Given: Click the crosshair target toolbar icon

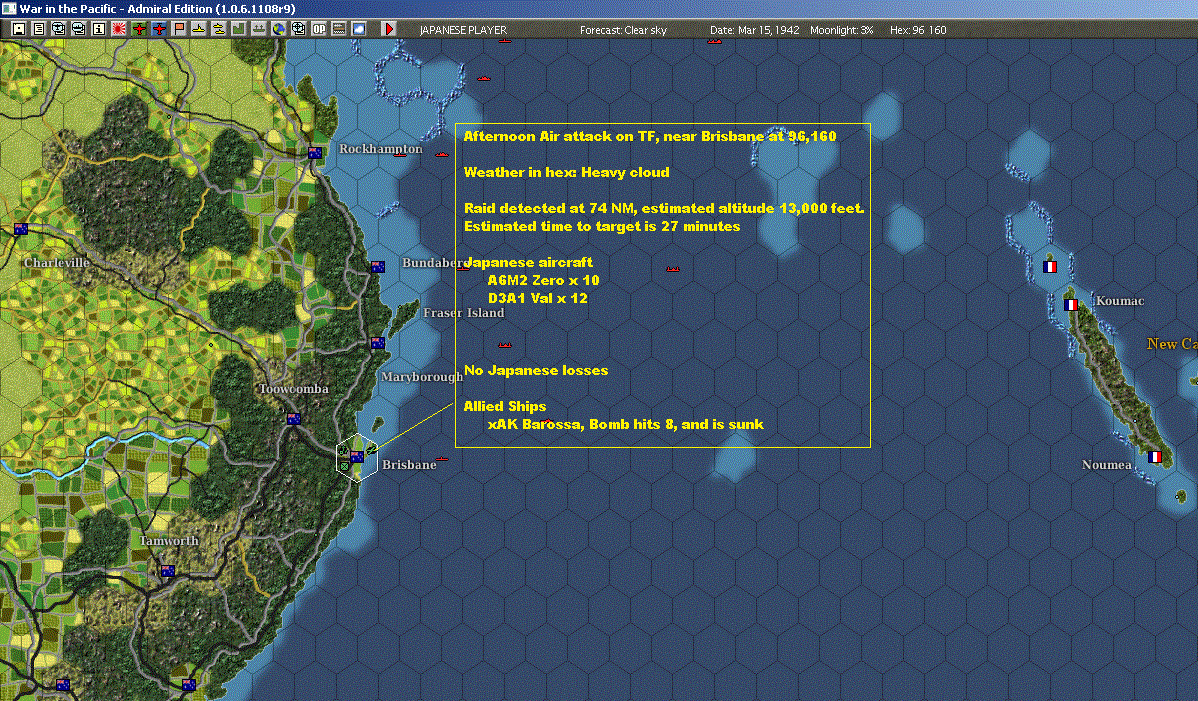Looking at the screenshot, I should coord(299,29).
